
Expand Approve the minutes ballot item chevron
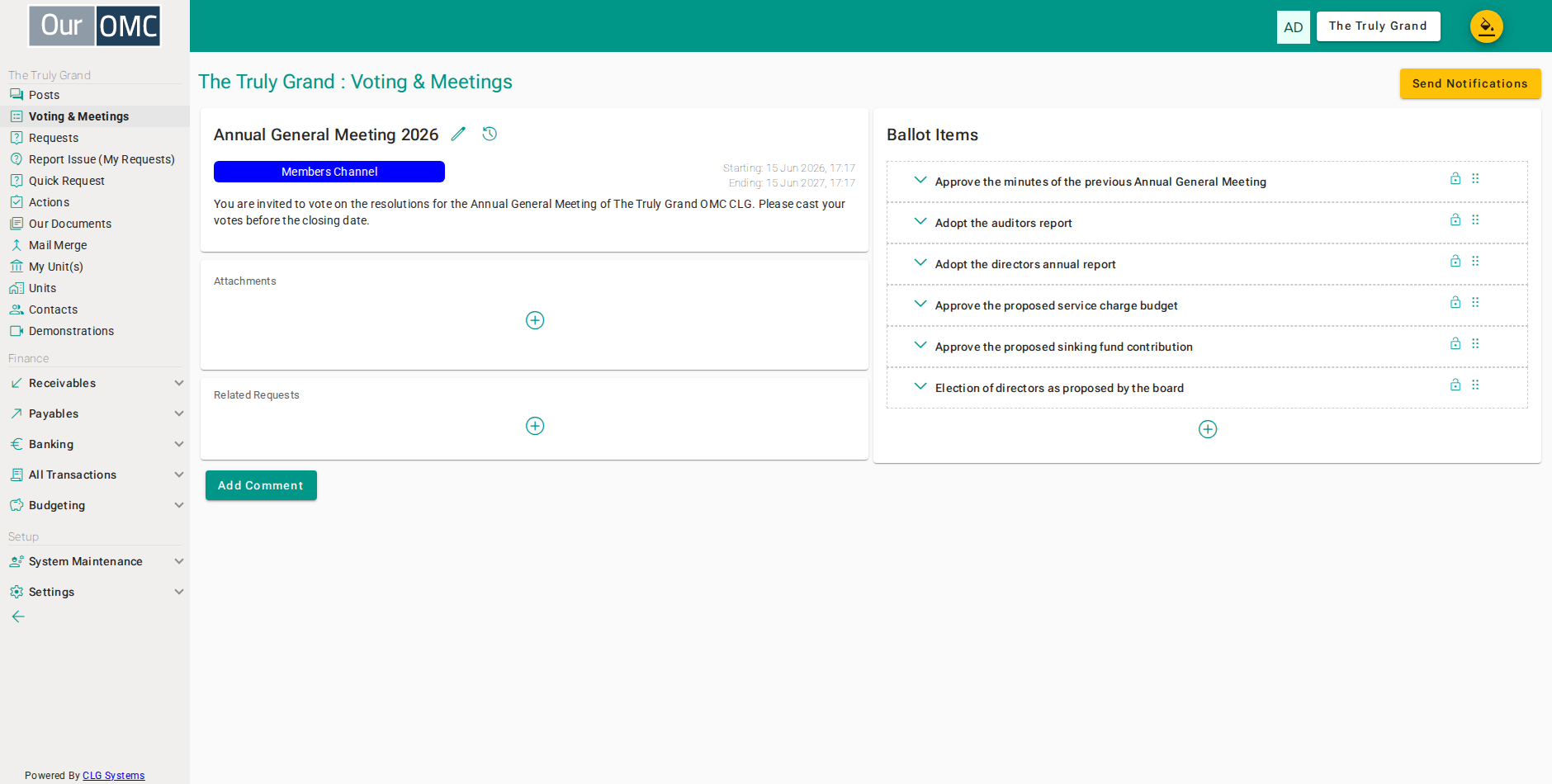pyautogui.click(x=920, y=180)
